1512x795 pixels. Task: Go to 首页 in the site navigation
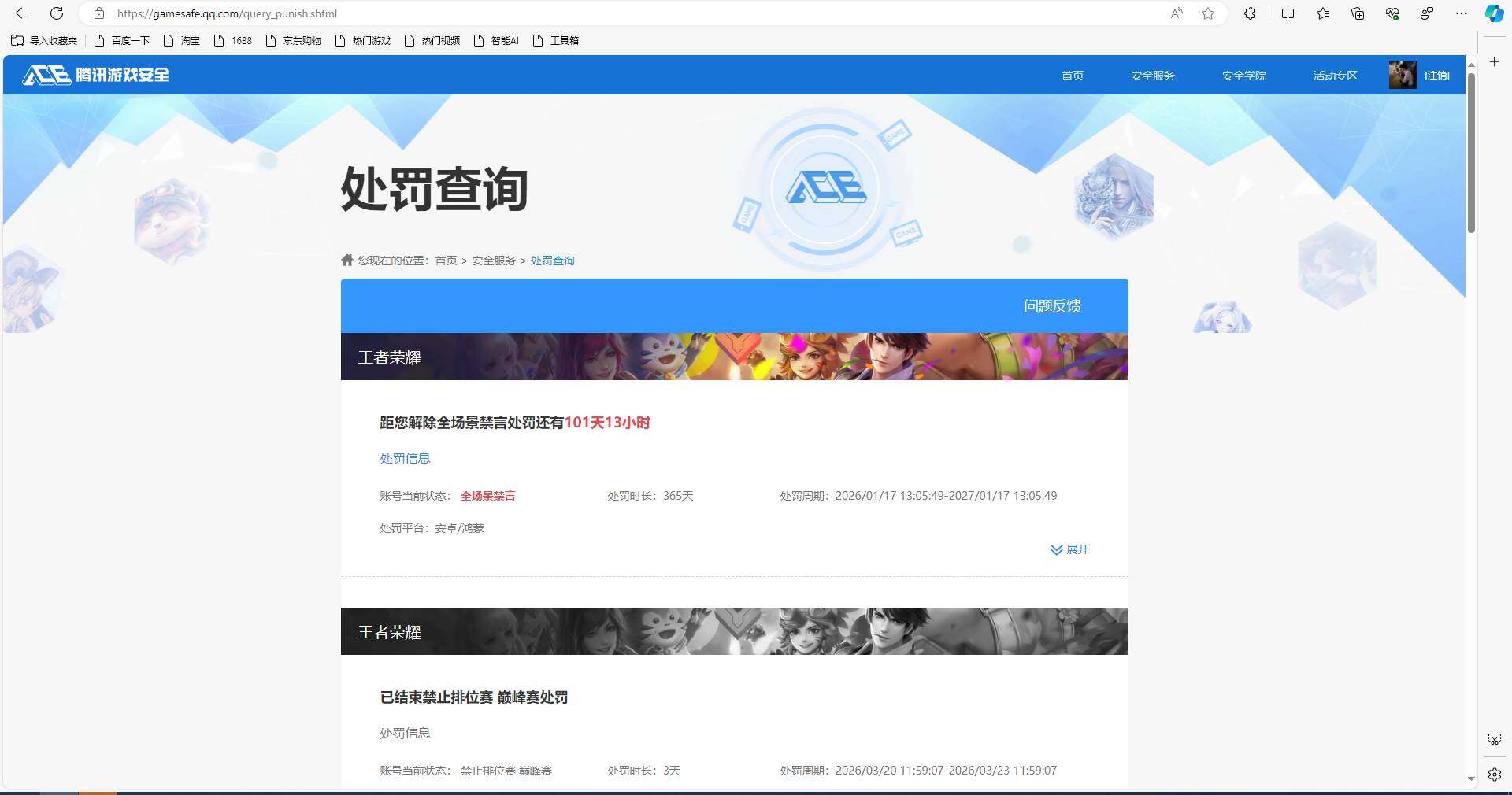(x=1073, y=76)
